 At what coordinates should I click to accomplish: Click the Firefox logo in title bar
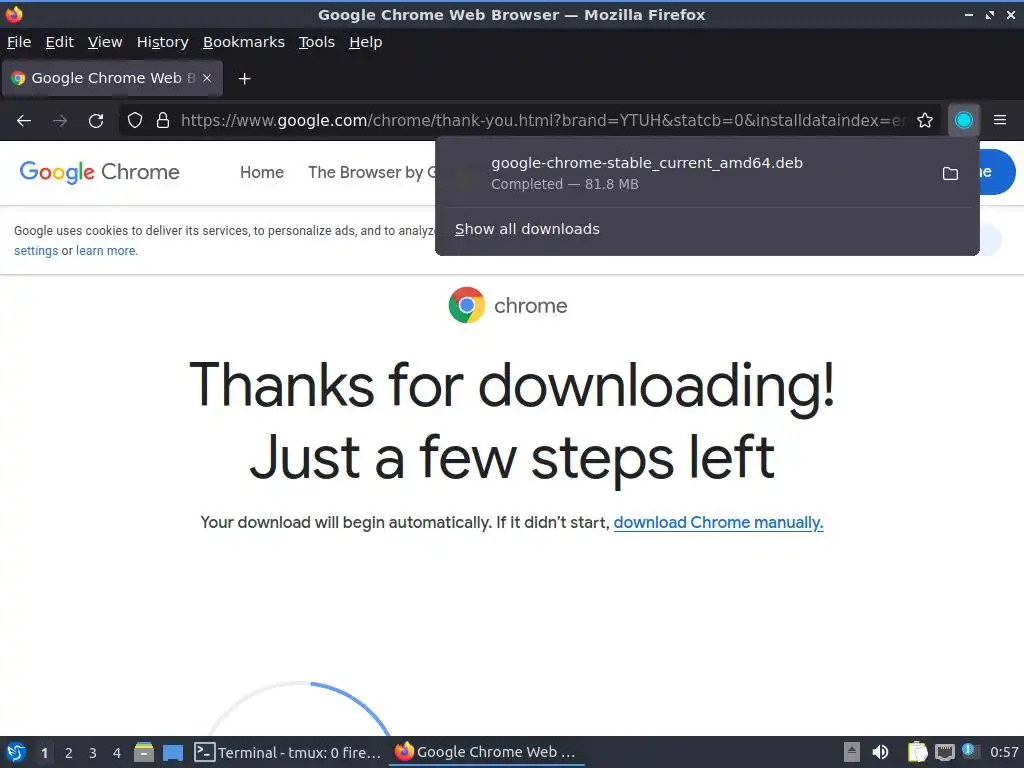click(14, 14)
